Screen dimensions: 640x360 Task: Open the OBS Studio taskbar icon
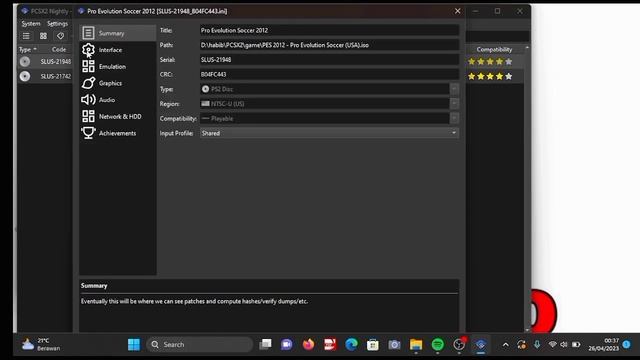pyautogui.click(x=459, y=344)
